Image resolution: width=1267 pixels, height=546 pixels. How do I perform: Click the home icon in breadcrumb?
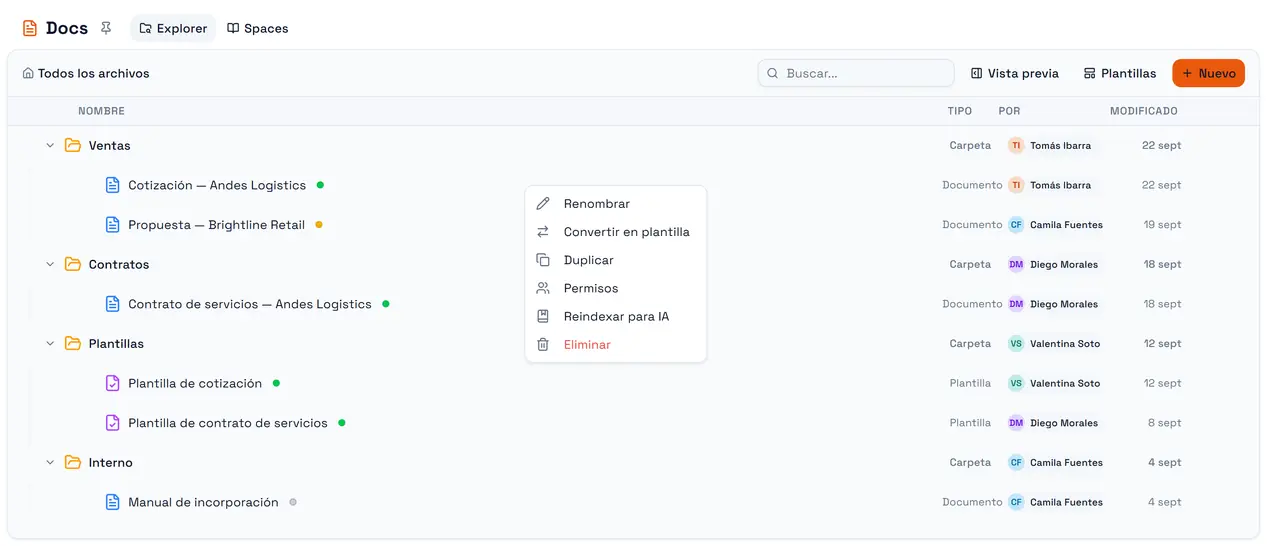[x=28, y=73]
